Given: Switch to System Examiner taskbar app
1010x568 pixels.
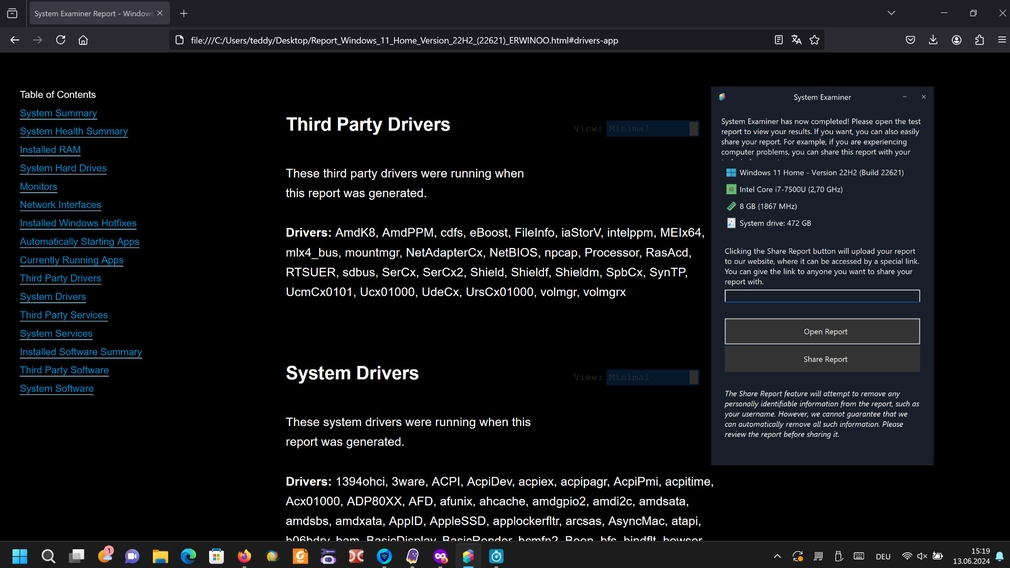Looking at the screenshot, I should (468, 556).
